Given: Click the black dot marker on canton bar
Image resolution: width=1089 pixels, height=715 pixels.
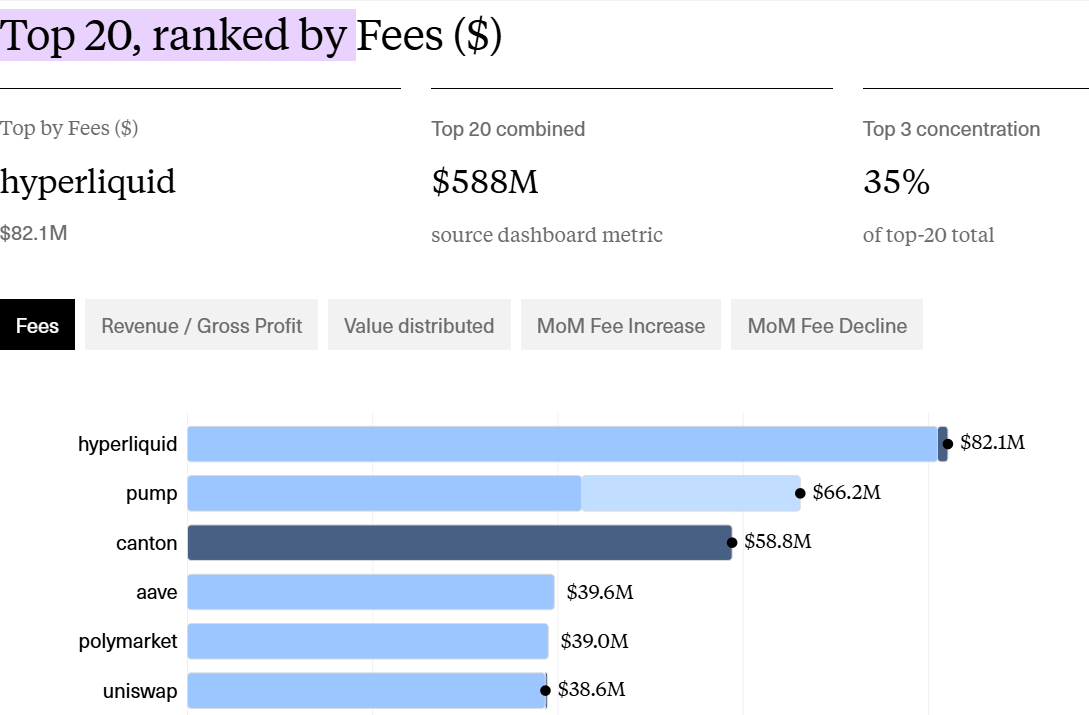Looking at the screenshot, I should [731, 543].
